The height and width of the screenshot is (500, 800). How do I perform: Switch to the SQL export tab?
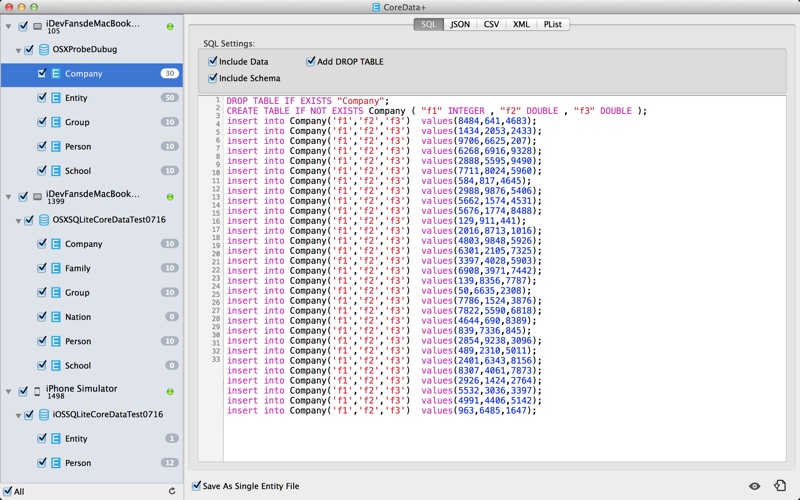pyautogui.click(x=429, y=24)
